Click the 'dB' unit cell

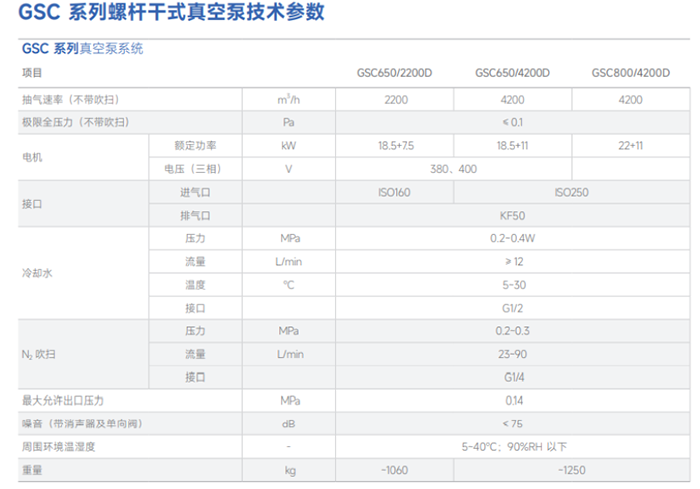coord(289,424)
